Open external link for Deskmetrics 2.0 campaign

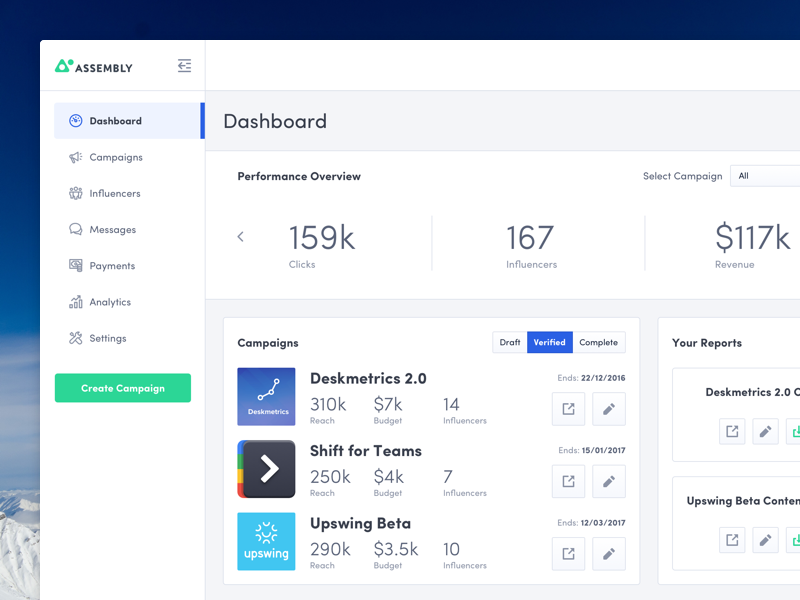tap(568, 408)
